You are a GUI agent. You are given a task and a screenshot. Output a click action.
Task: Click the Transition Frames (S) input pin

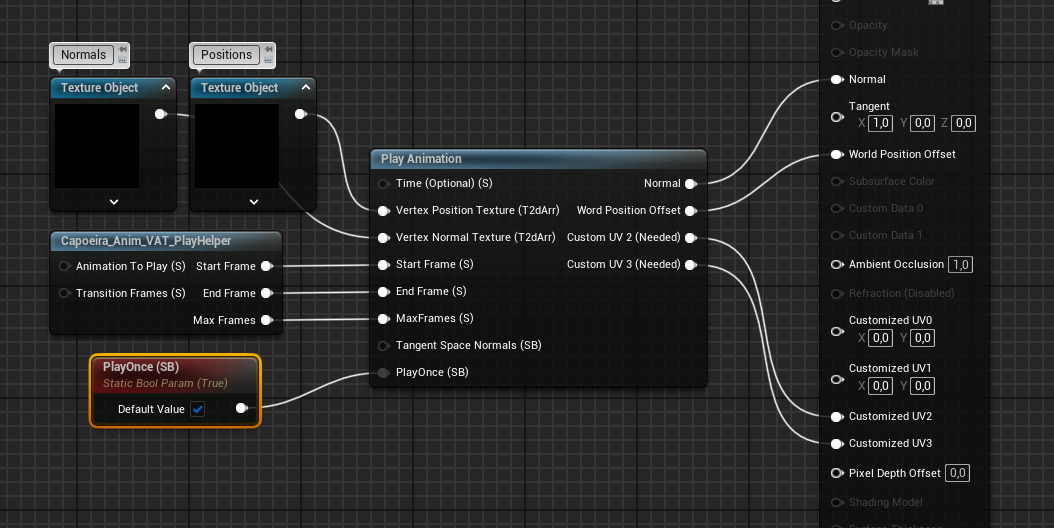(65, 293)
